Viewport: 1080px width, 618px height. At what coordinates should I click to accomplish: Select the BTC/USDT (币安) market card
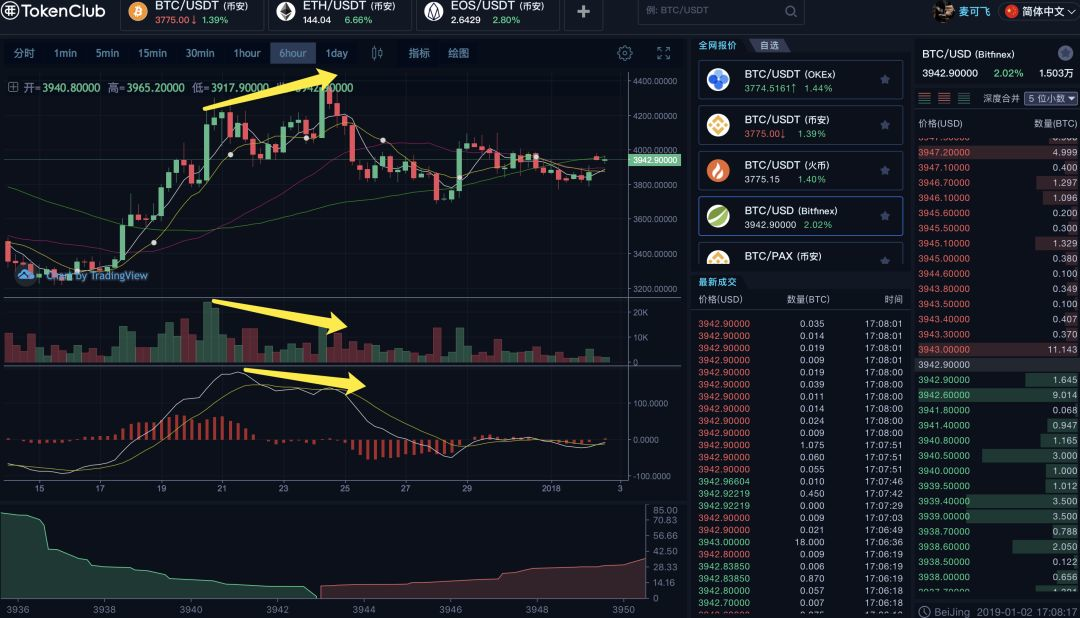[x=800, y=125]
